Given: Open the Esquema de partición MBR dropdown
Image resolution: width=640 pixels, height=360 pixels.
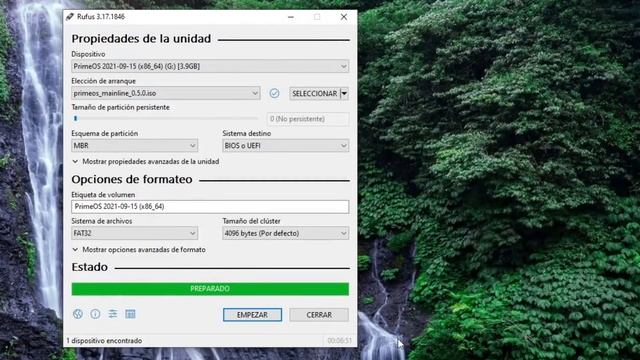Looking at the screenshot, I should click(135, 145).
